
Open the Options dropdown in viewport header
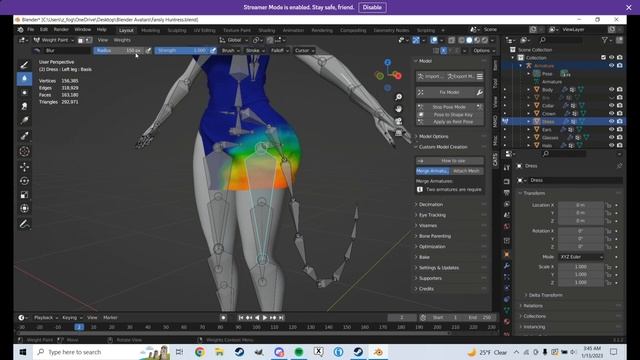(x=484, y=51)
